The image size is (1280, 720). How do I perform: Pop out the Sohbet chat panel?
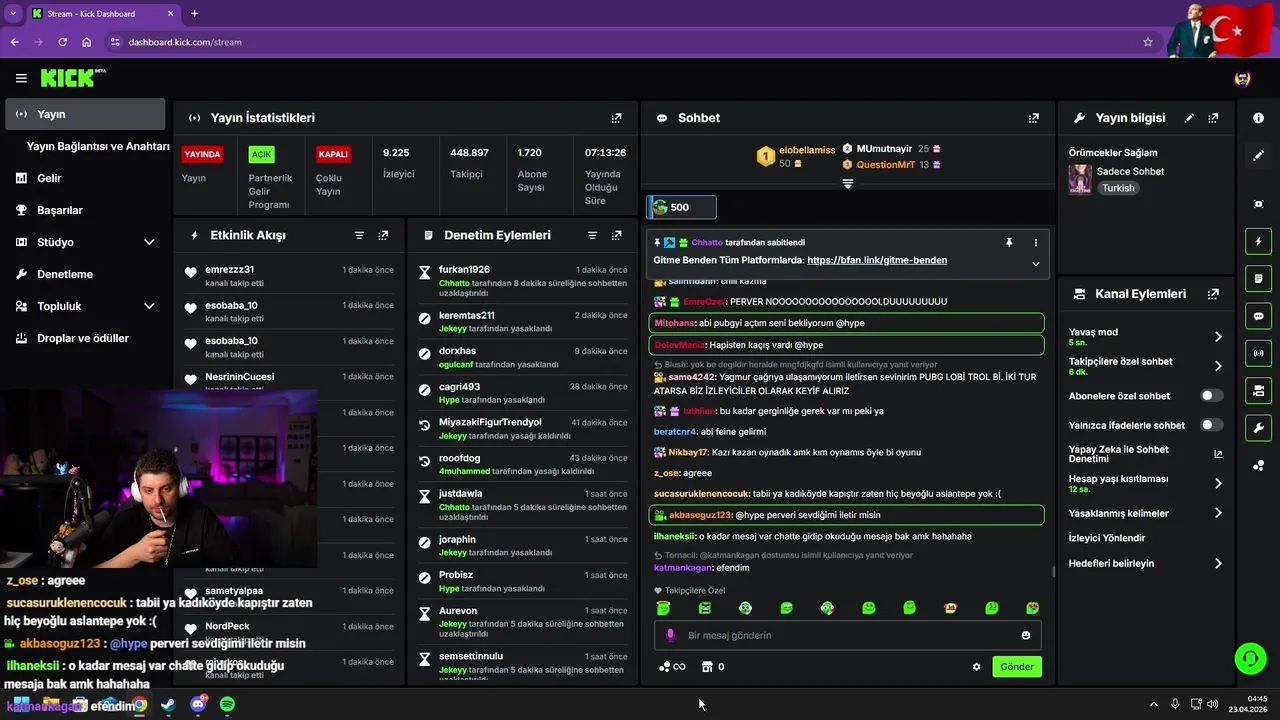click(1033, 118)
